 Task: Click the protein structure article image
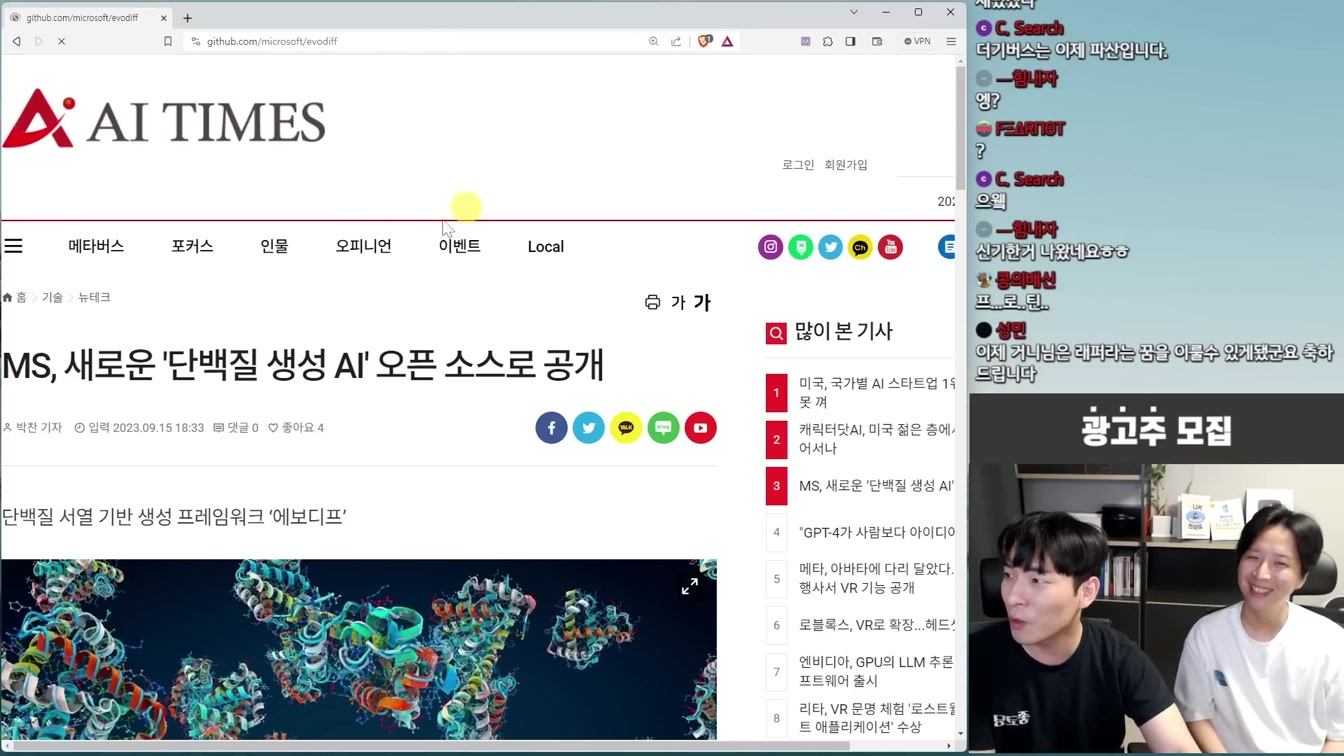click(x=359, y=649)
